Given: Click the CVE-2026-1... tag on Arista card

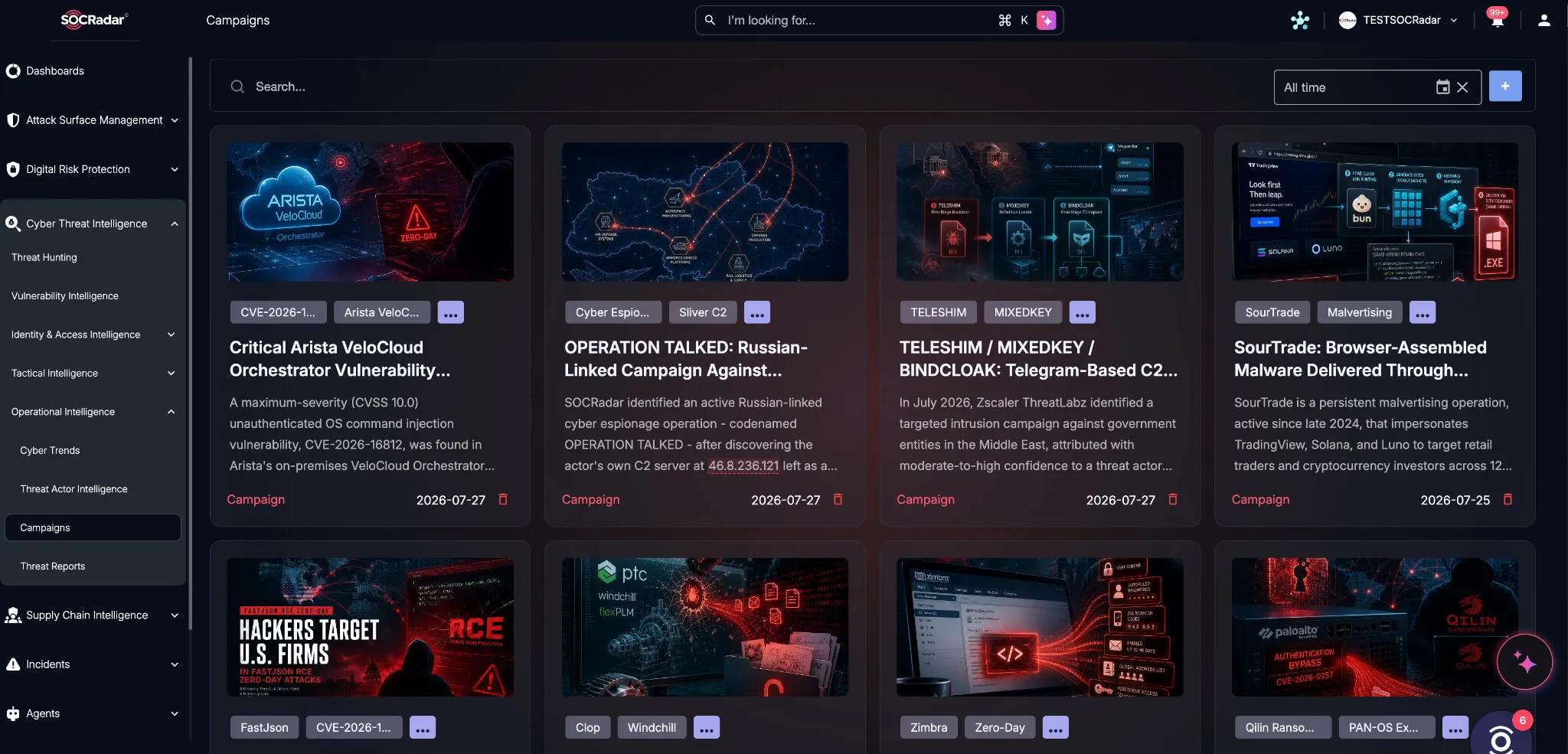Looking at the screenshot, I should (278, 312).
